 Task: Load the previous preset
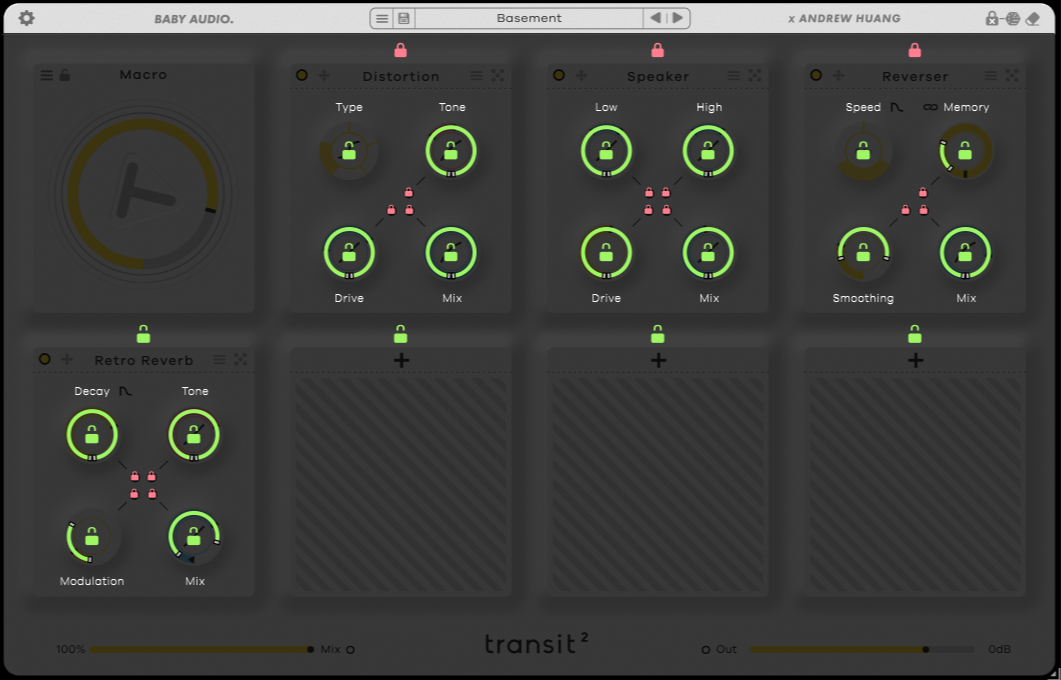pos(655,18)
